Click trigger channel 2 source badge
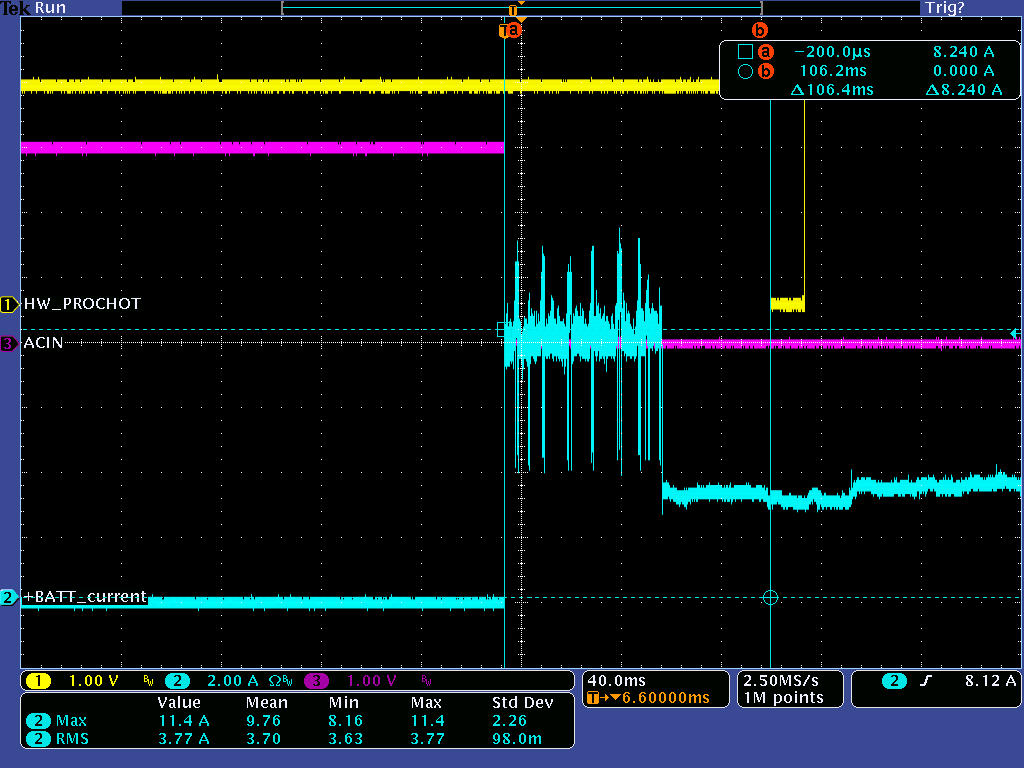Screen dimensions: 1024x768 (894, 681)
